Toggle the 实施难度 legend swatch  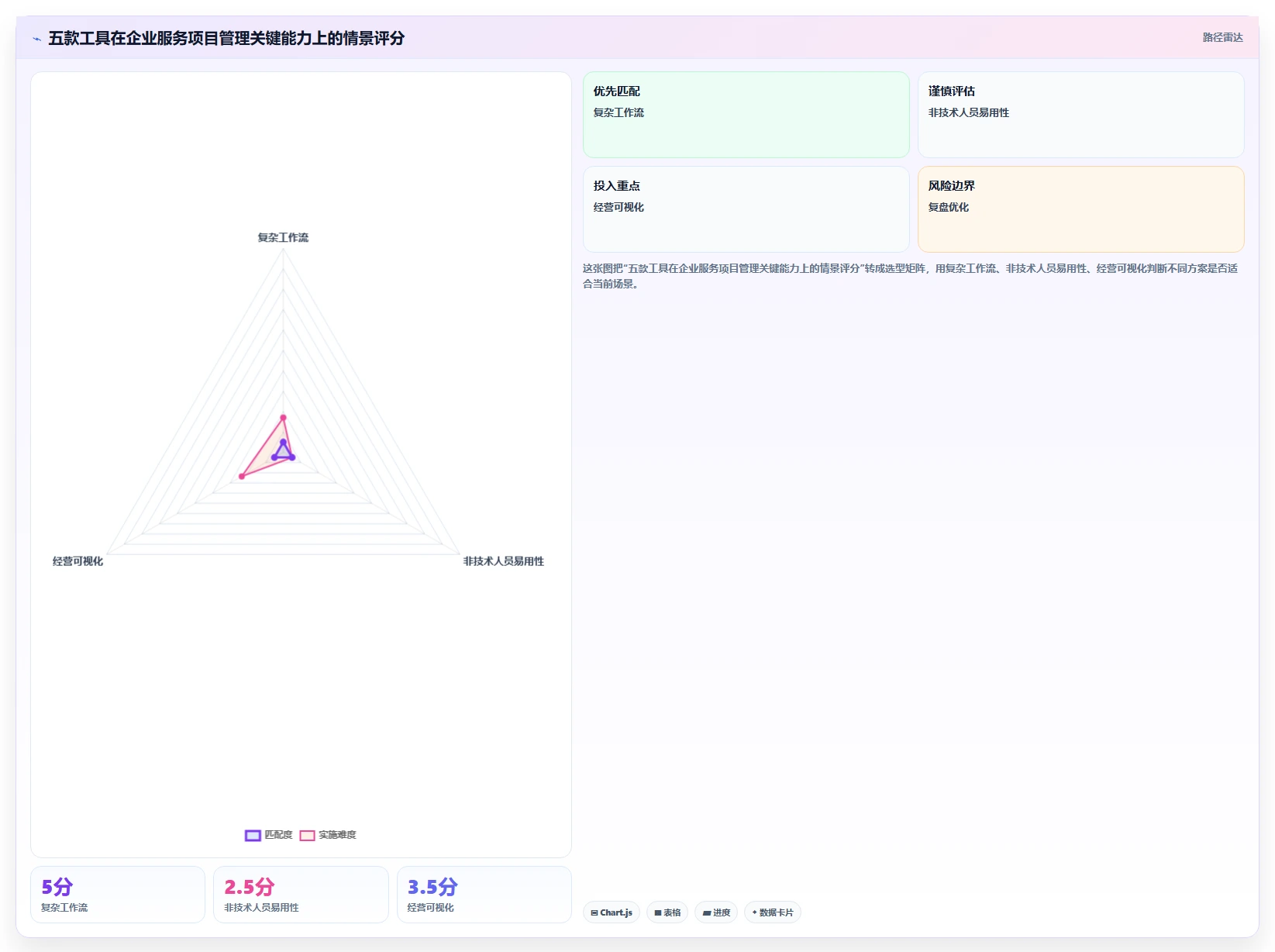(x=307, y=835)
